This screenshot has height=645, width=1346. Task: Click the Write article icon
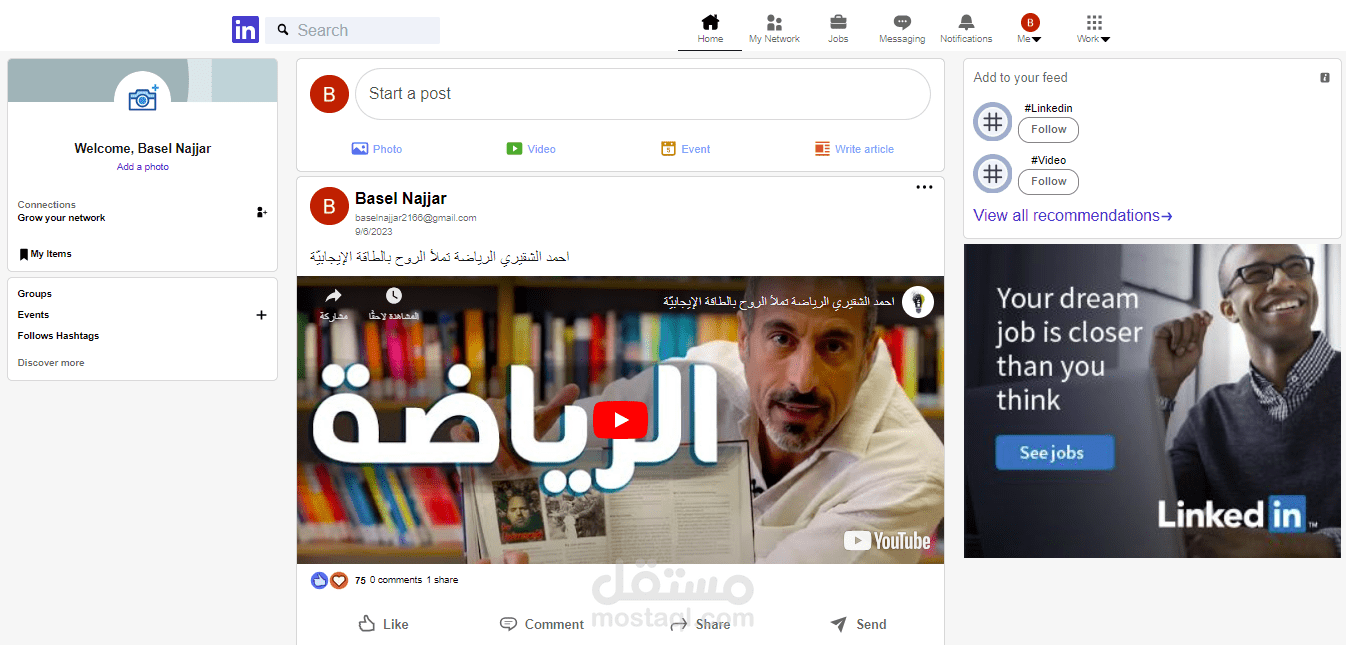pos(822,149)
